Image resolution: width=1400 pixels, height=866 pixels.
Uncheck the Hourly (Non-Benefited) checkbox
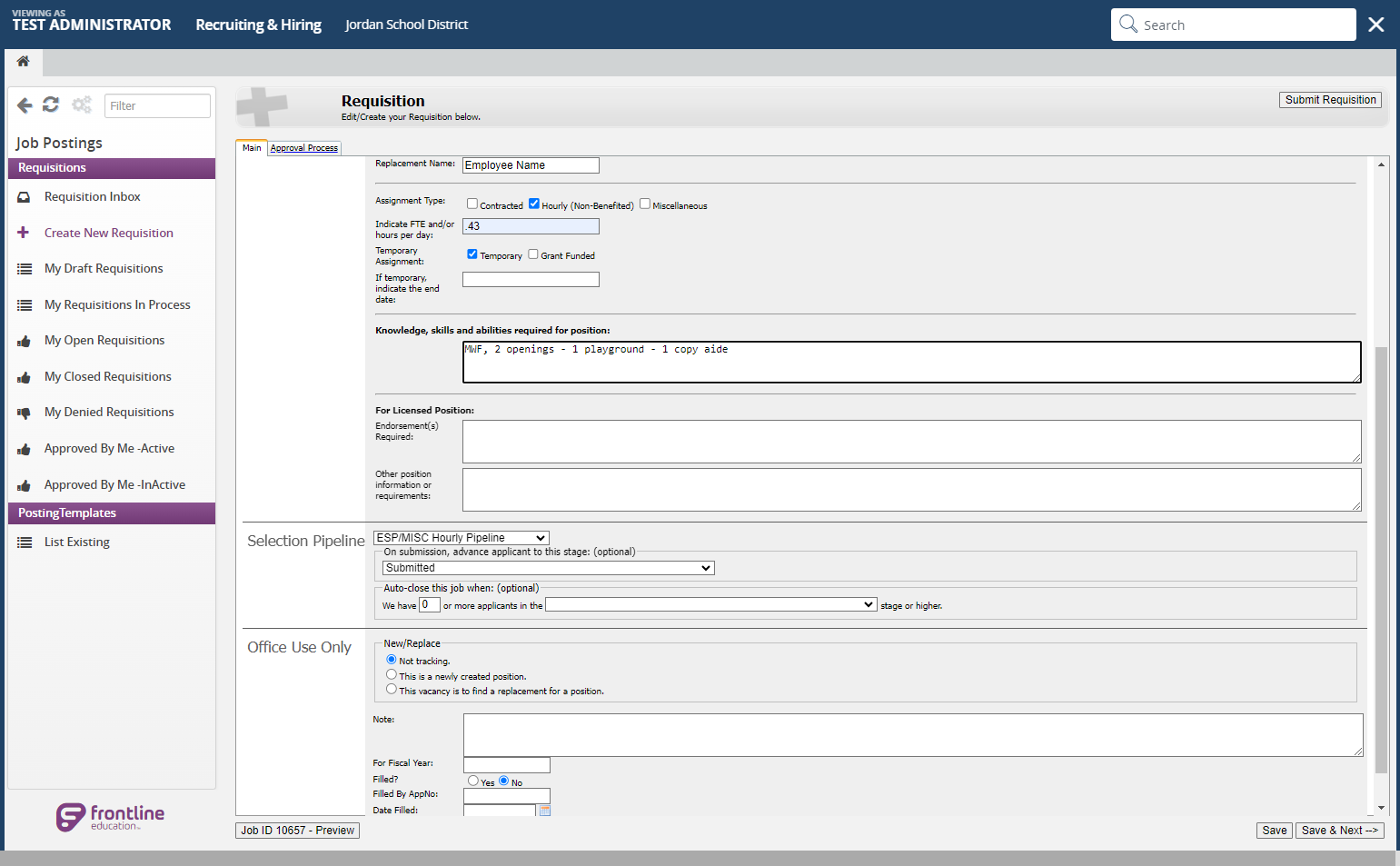pos(534,204)
